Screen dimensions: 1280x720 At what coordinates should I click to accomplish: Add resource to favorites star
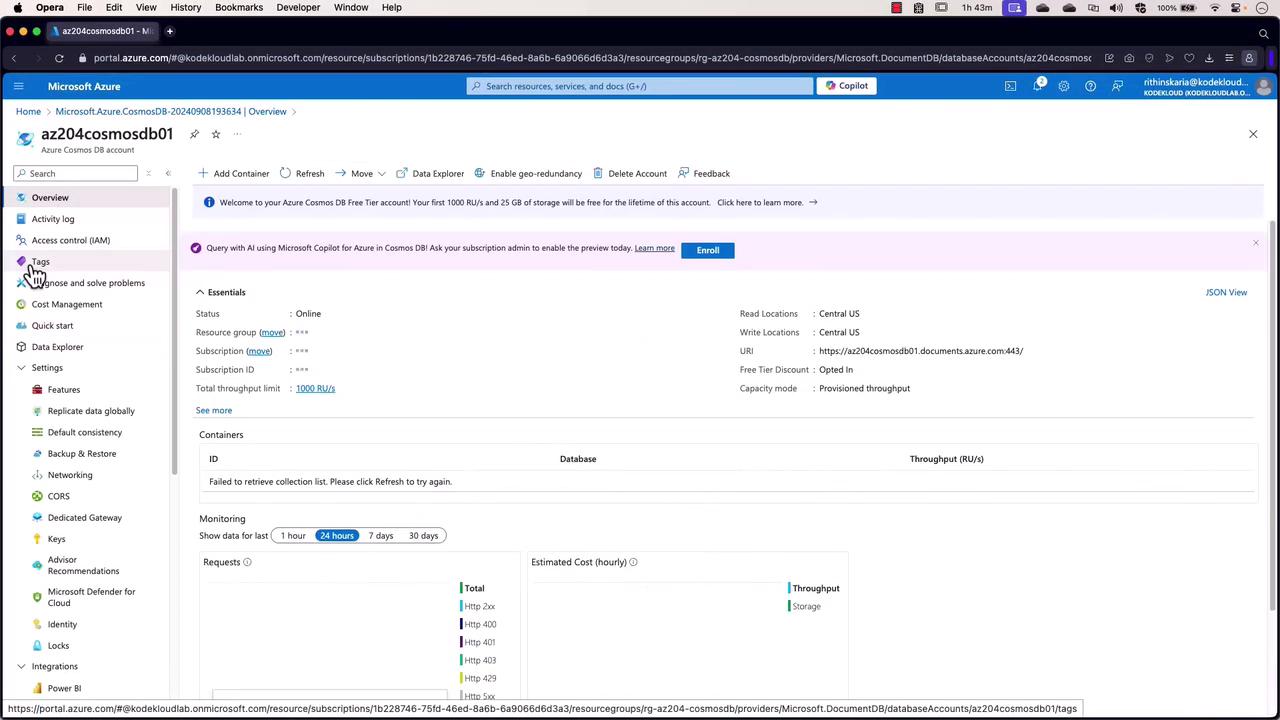215,134
